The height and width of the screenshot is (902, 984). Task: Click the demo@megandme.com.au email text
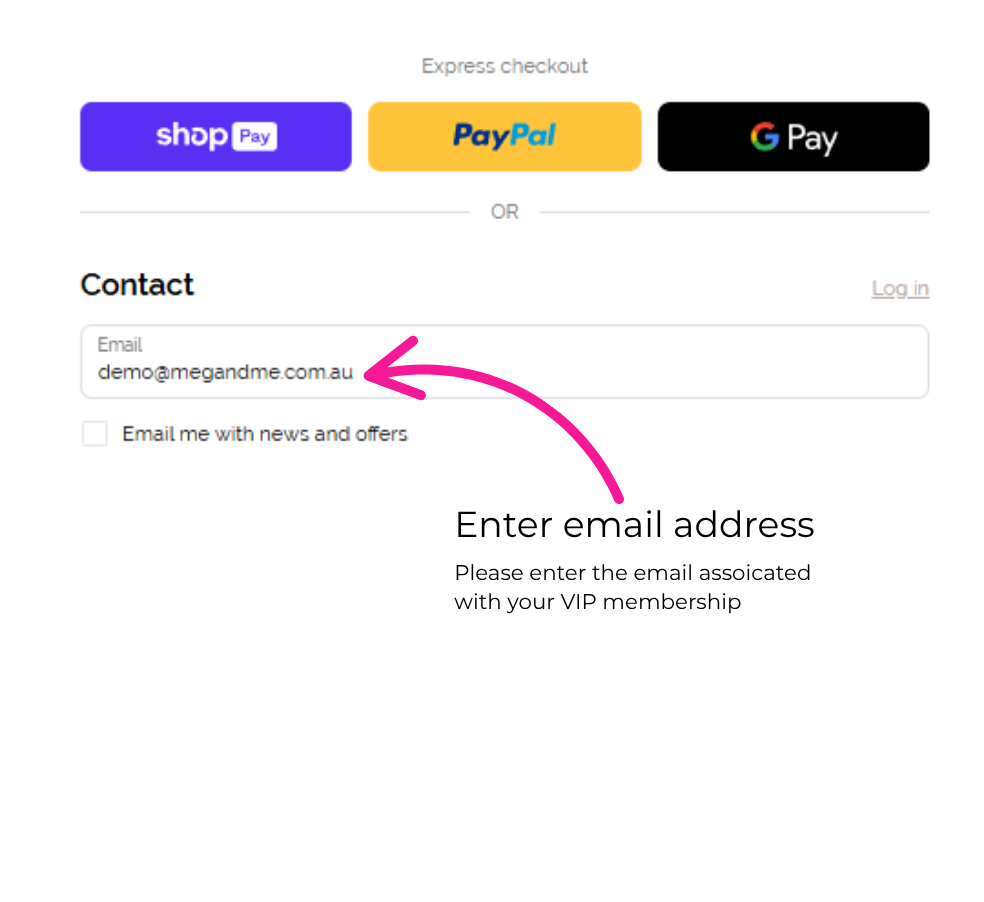tap(225, 372)
